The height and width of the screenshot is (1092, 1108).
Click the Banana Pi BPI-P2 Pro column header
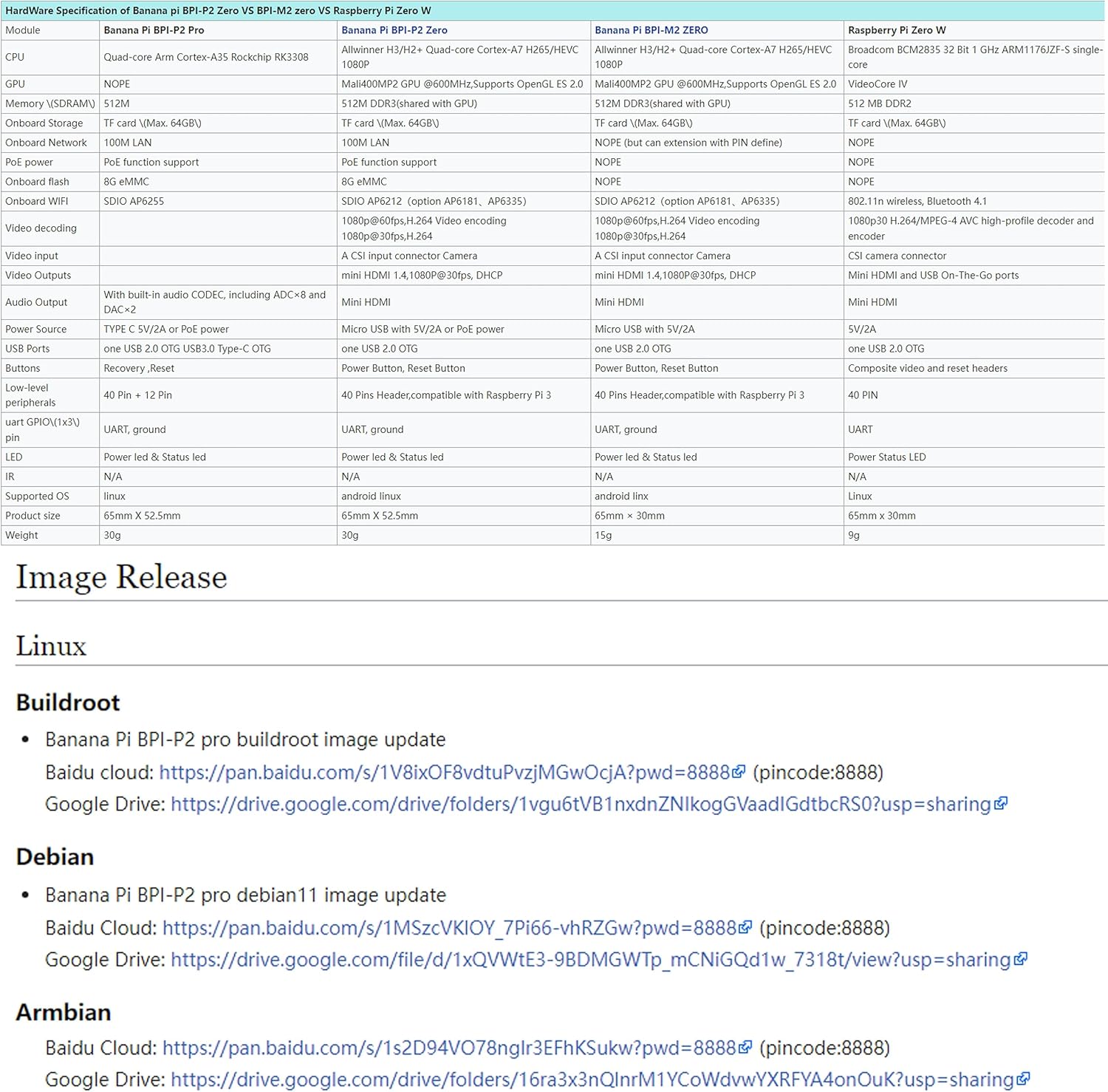[x=154, y=30]
